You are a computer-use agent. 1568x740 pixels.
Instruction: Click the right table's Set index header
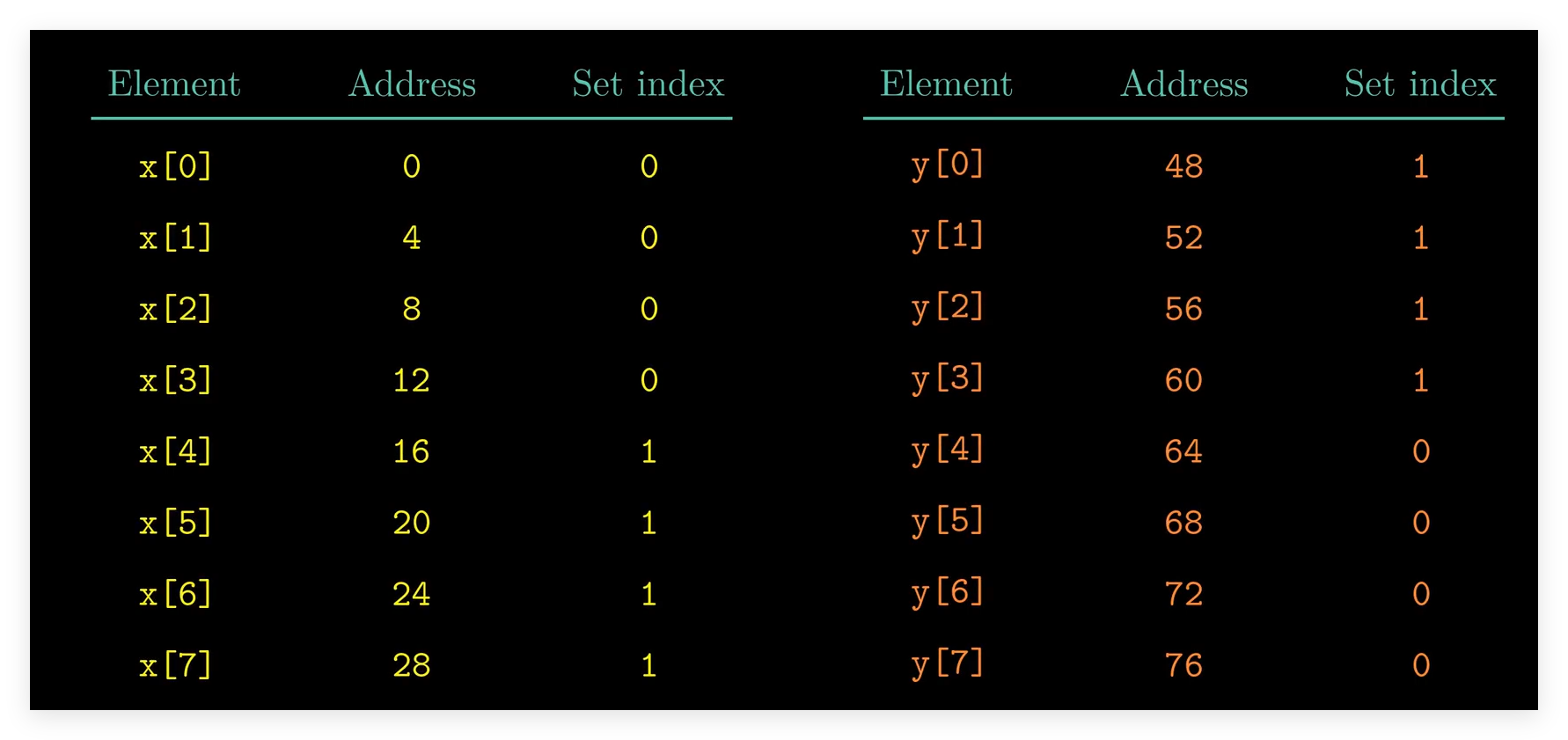click(x=1420, y=84)
